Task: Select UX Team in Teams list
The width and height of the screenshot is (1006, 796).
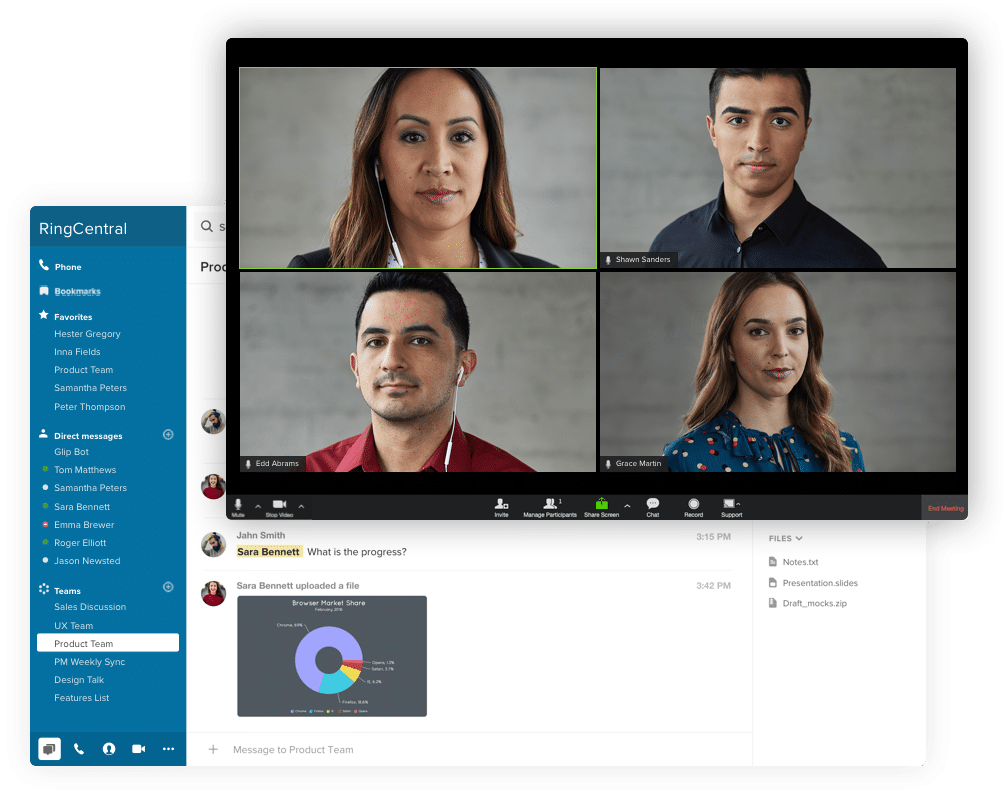Action: pos(73,626)
